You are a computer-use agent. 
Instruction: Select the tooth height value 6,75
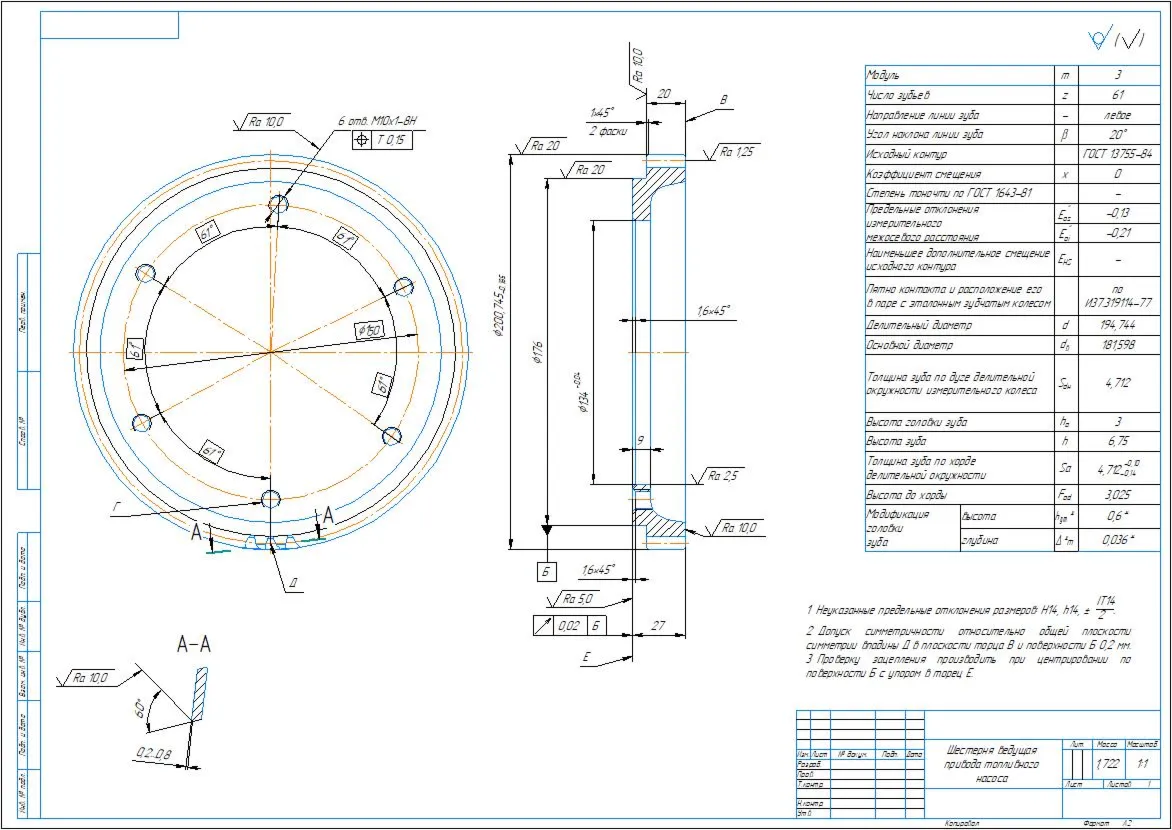coord(1118,441)
